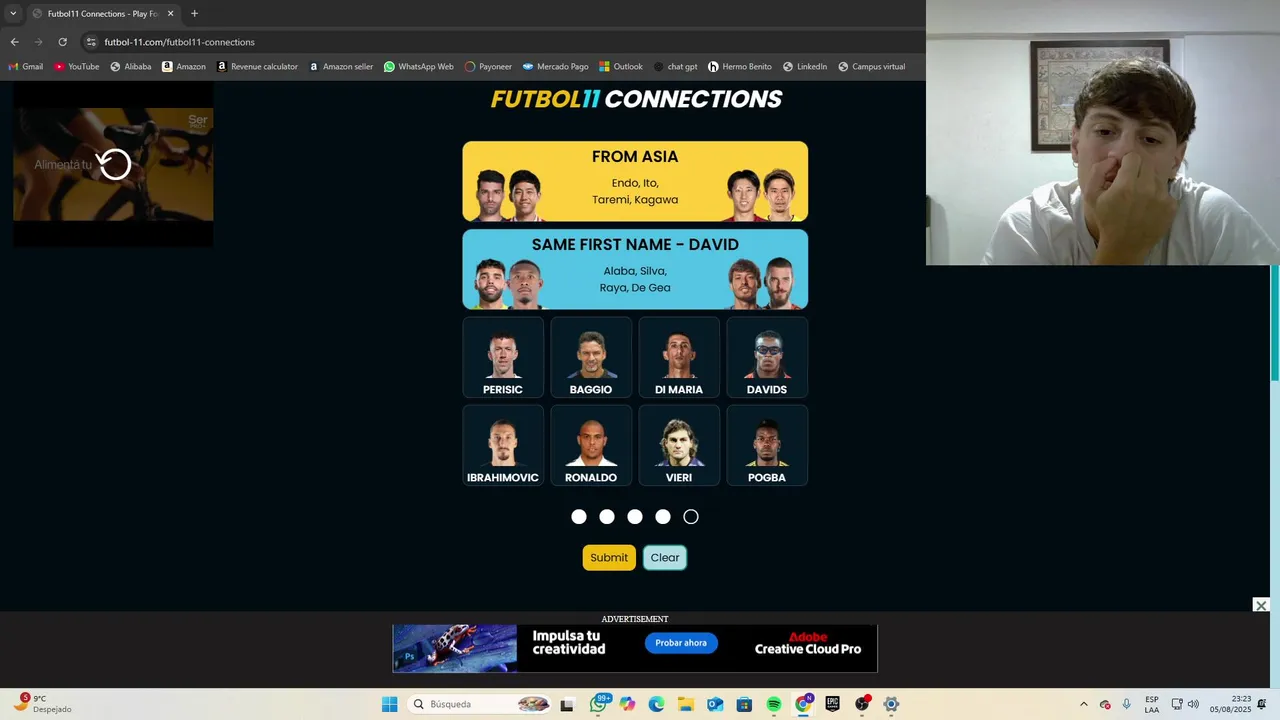The width and height of the screenshot is (1280, 720).
Task: Open the recording app with the red dot
Action: tap(862, 704)
